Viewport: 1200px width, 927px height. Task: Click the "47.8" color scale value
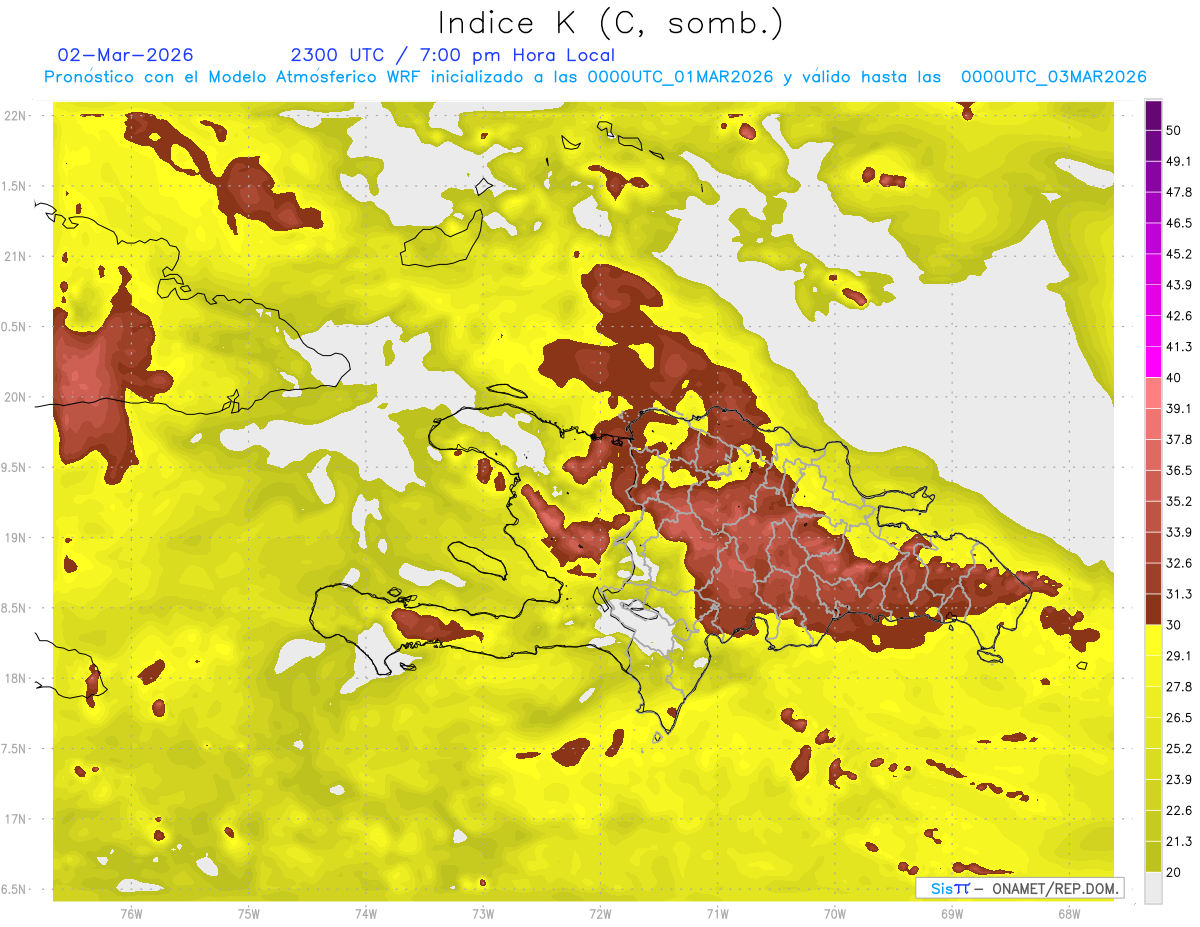[x=1179, y=192]
